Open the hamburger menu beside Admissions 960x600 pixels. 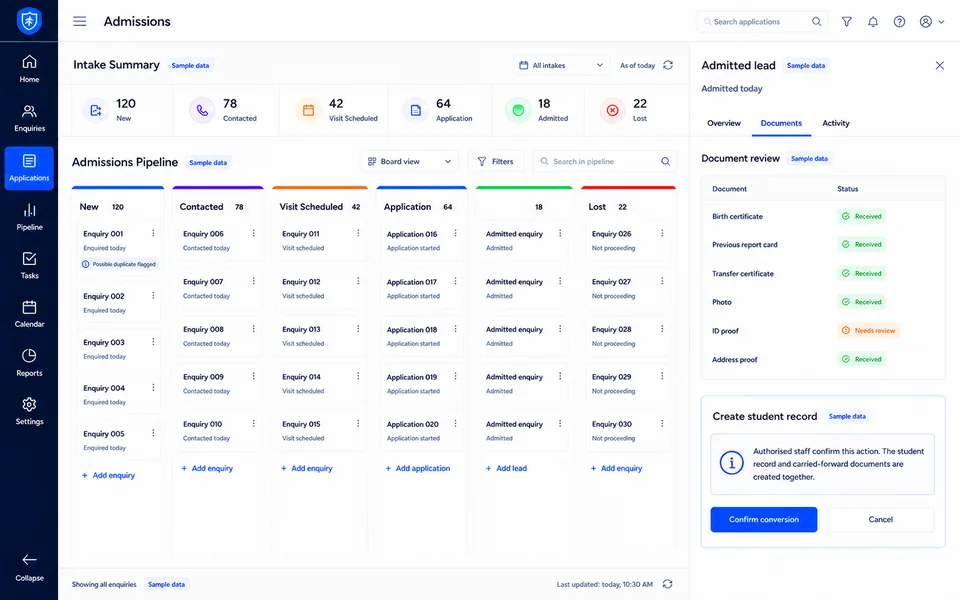(80, 21)
